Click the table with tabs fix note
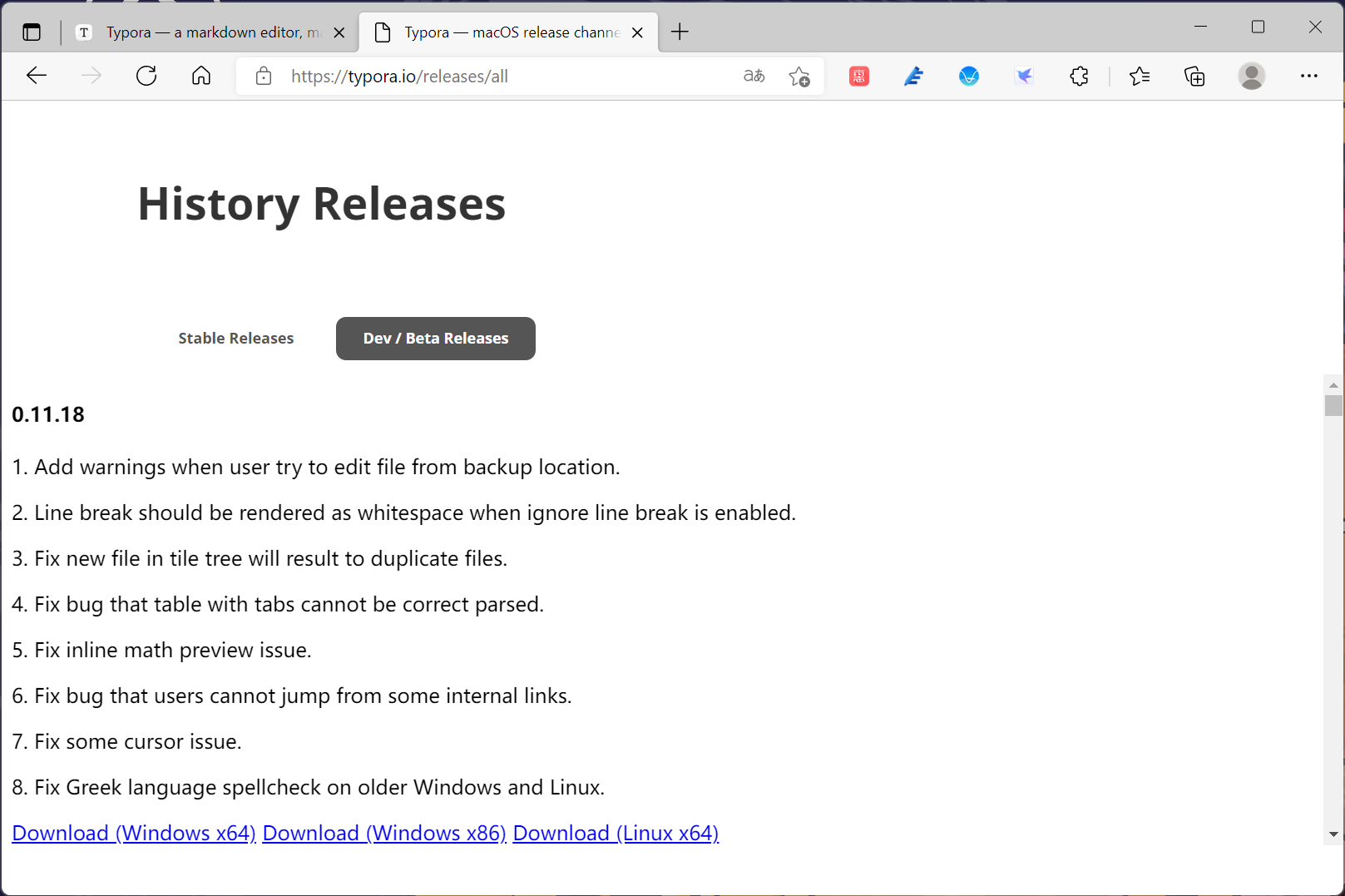 [278, 604]
